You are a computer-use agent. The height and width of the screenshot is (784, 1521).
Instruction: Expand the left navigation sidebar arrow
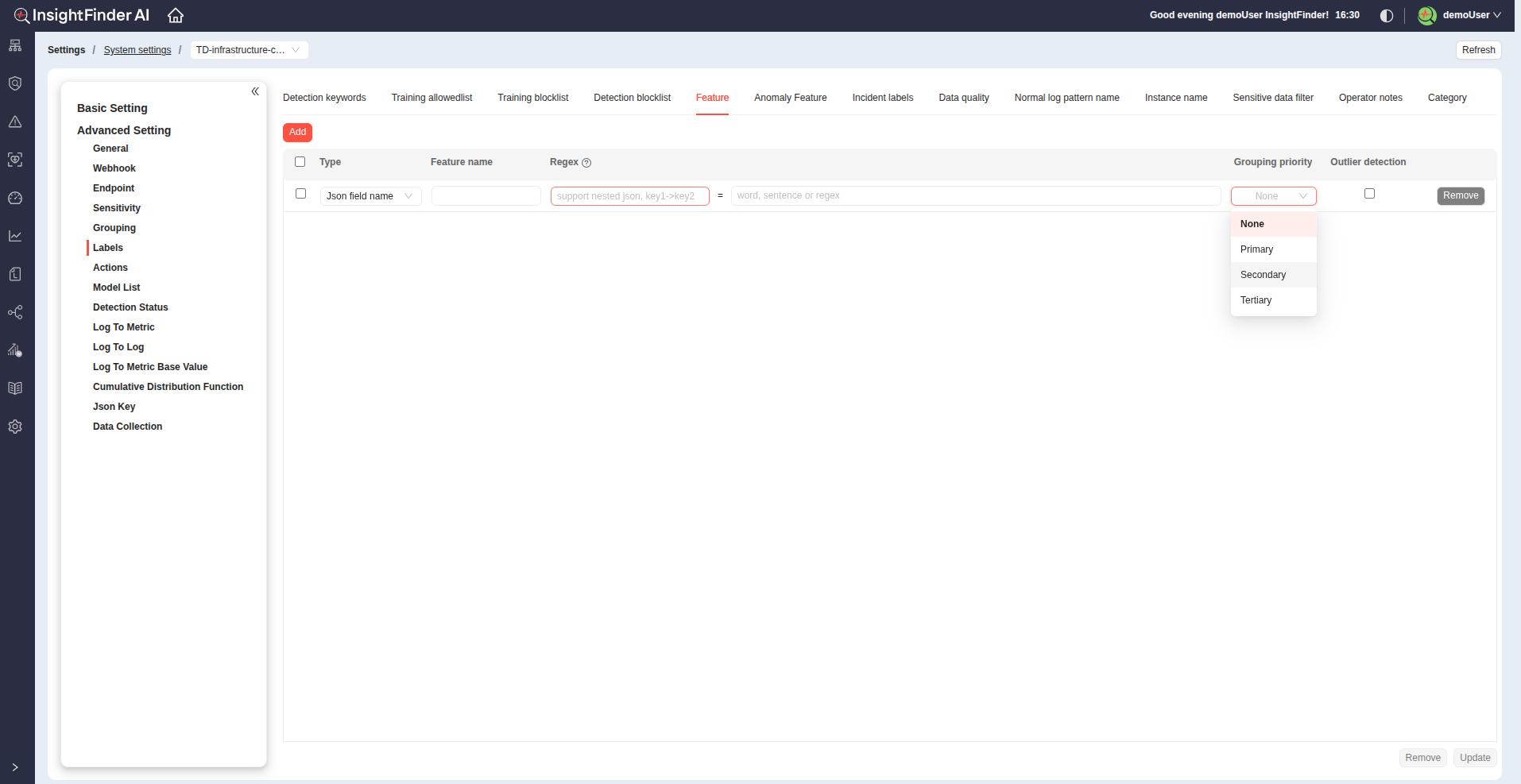15,767
